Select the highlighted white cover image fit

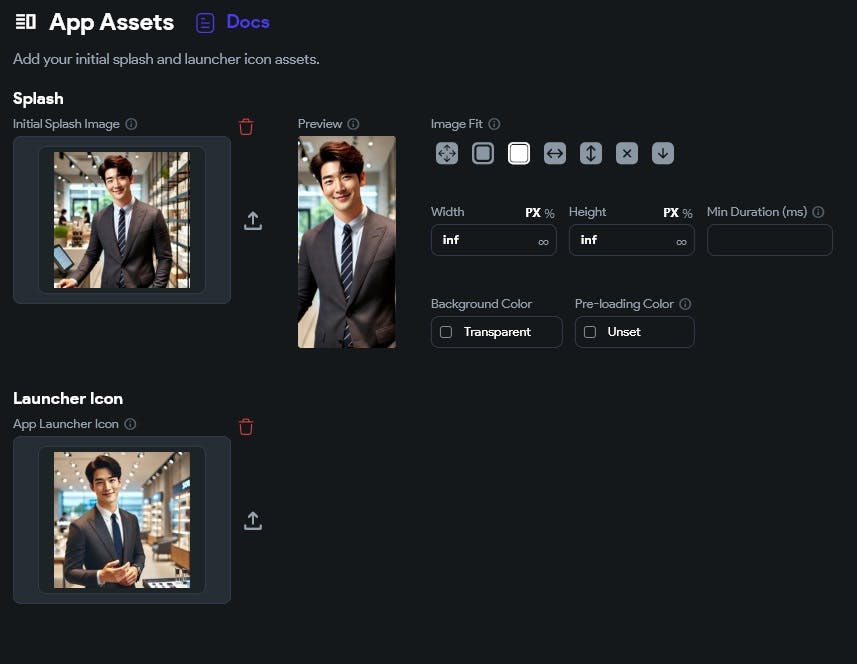tap(519, 154)
